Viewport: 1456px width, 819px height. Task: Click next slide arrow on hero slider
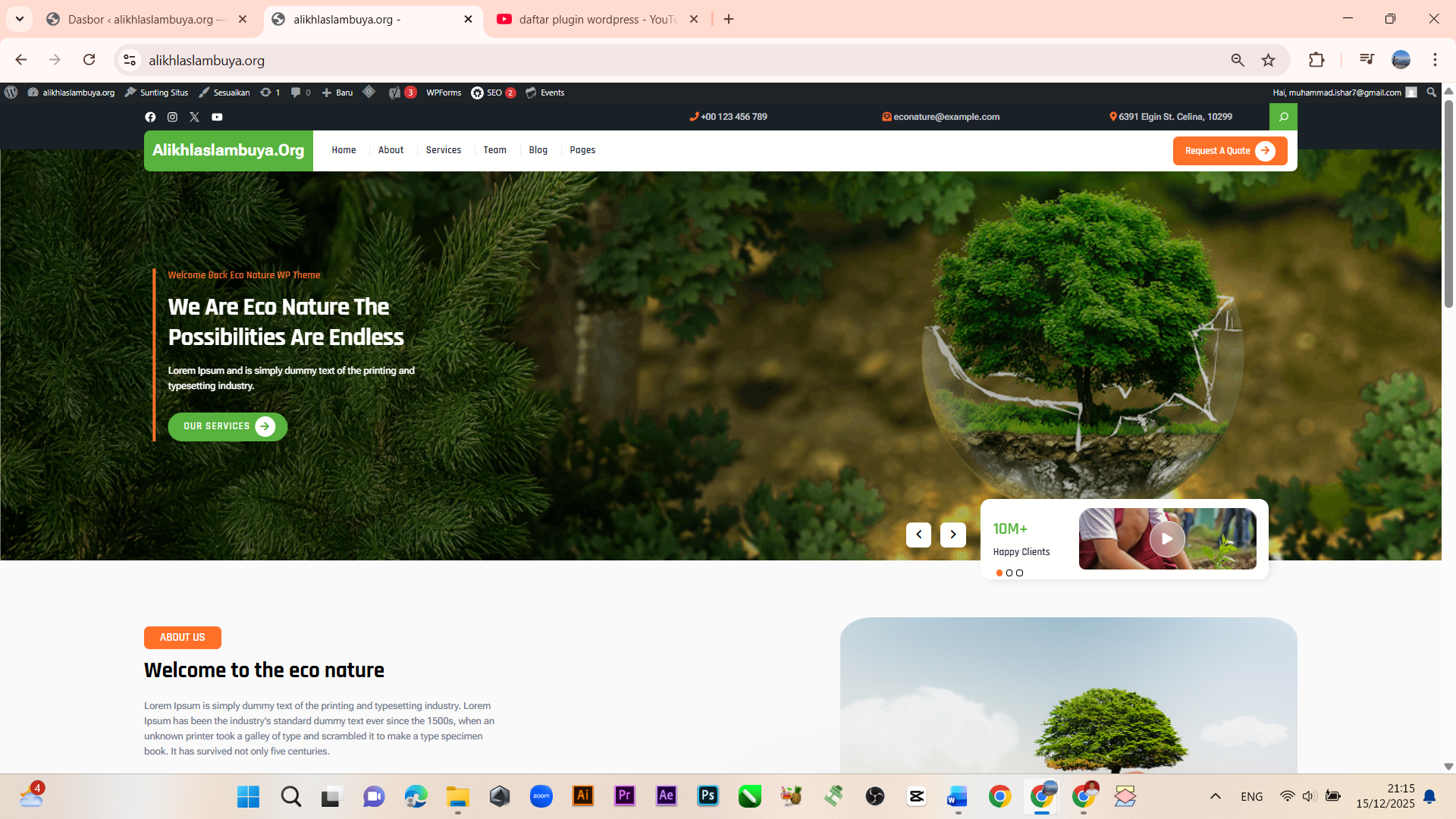[952, 535]
